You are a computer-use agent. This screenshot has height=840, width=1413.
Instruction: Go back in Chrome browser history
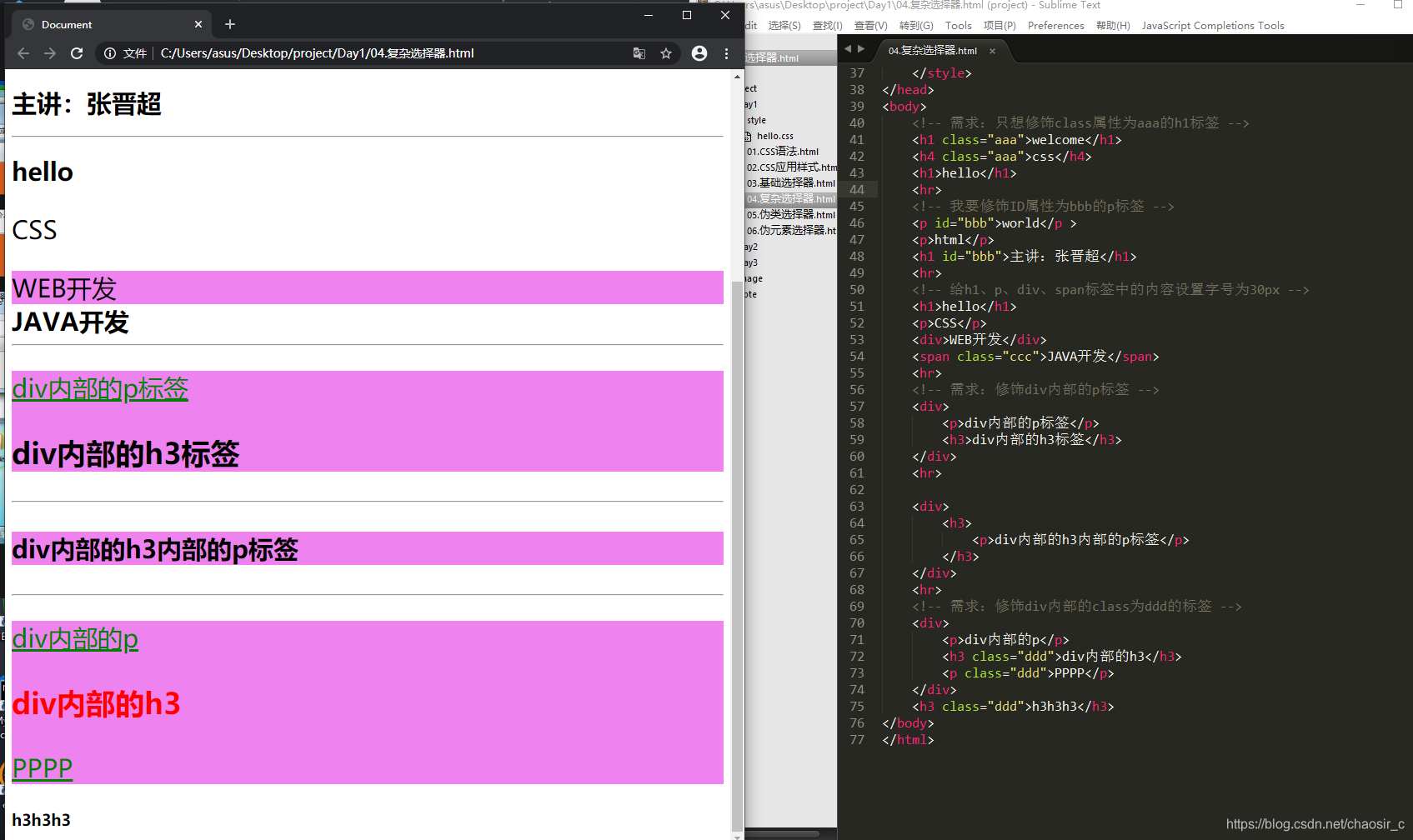(23, 53)
